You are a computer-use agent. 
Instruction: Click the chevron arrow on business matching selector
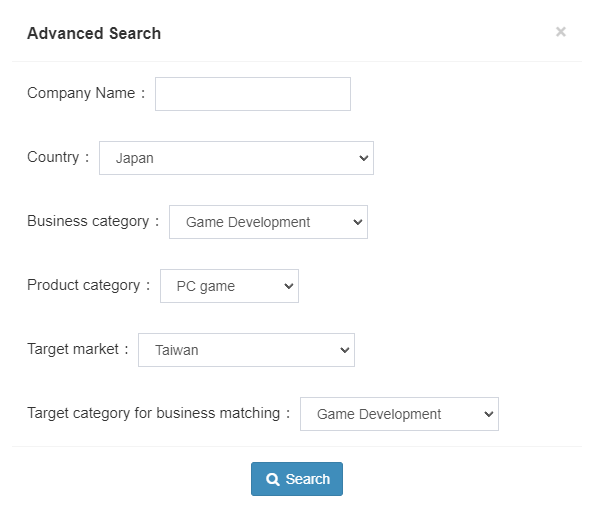489,414
